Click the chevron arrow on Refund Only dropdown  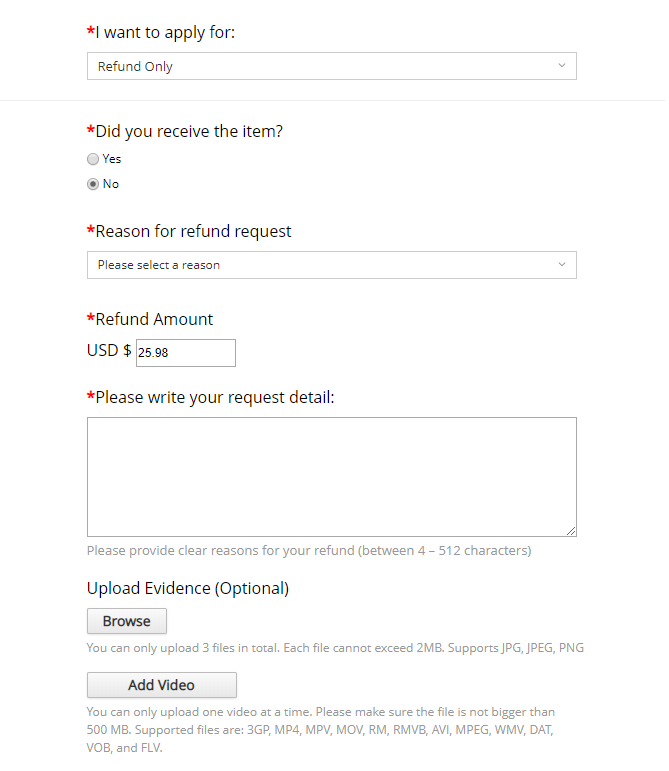tap(562, 67)
